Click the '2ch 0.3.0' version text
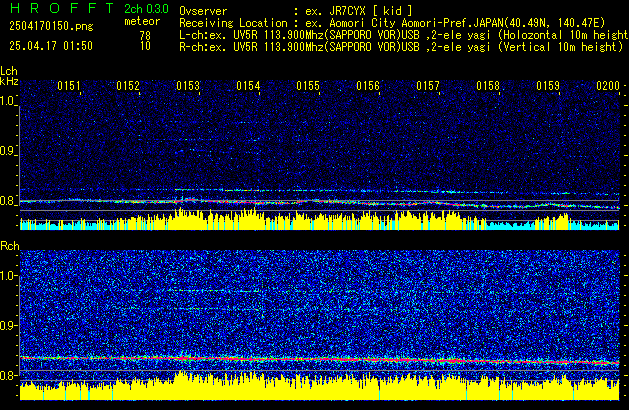The width and height of the screenshot is (629, 410). point(146,9)
